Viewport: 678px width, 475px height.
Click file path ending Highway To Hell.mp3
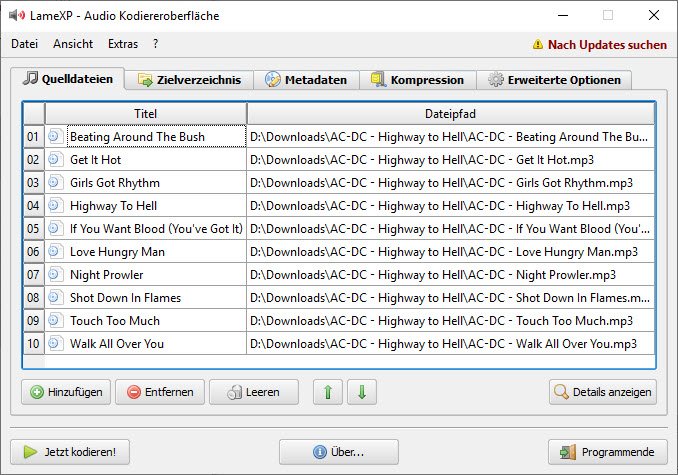coord(440,206)
